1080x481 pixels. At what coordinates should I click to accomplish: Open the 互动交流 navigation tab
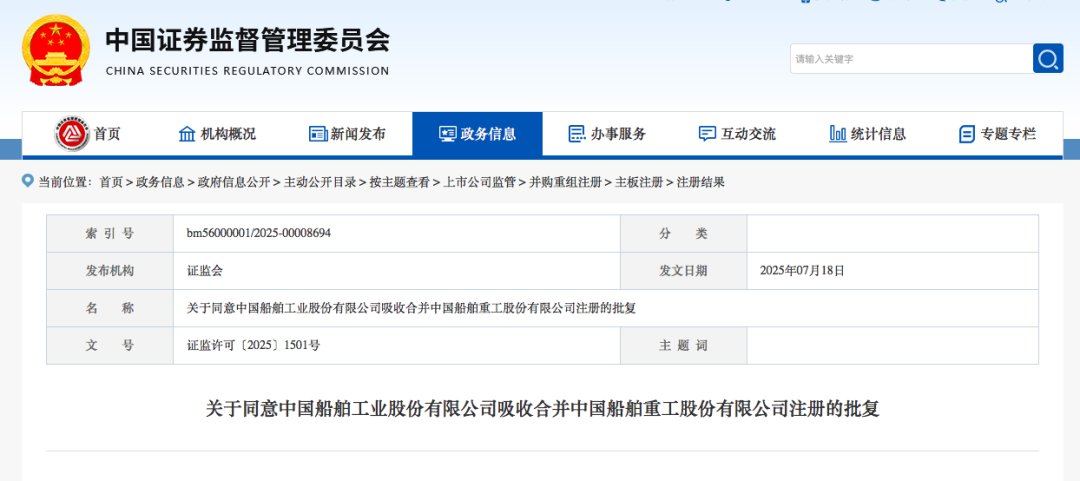tap(738, 134)
